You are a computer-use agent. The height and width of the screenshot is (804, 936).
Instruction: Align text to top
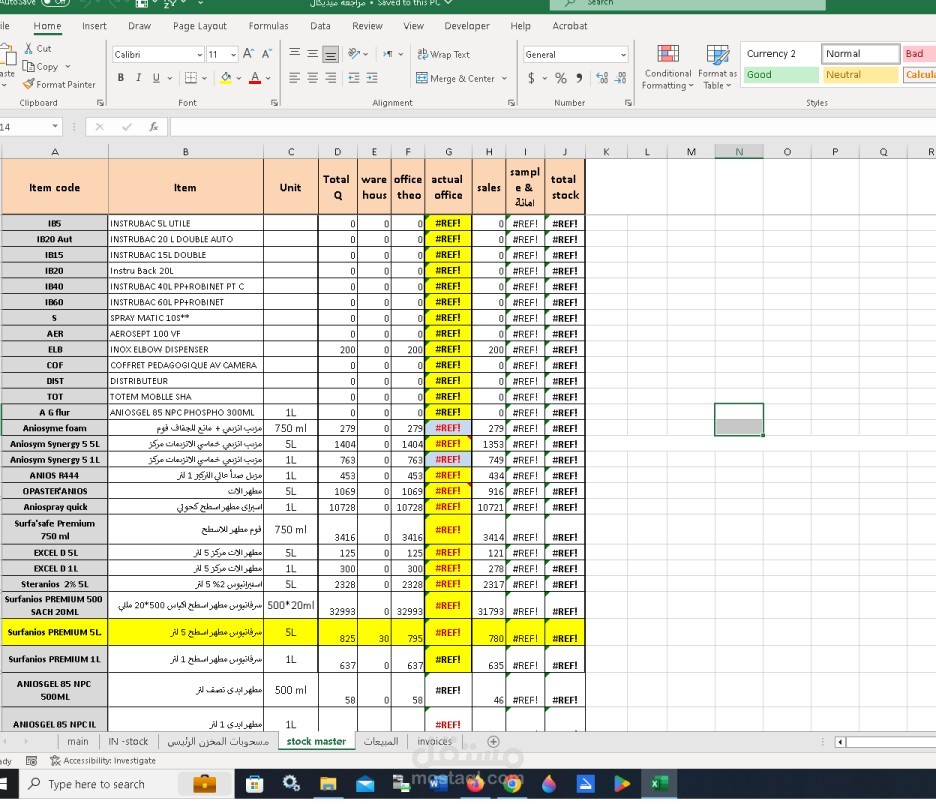point(294,54)
